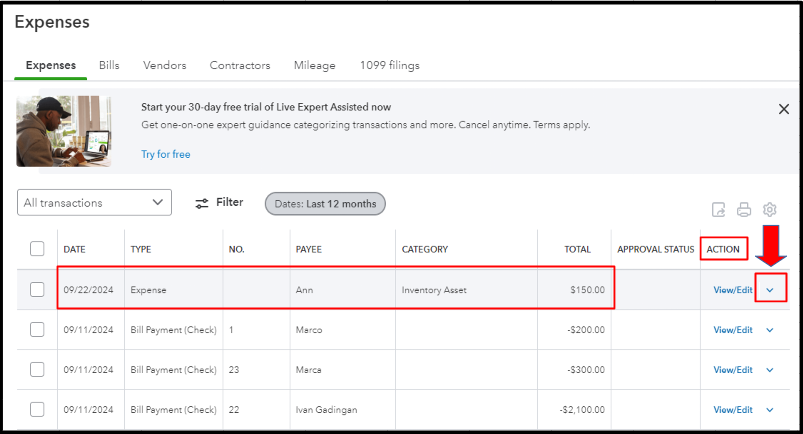
Task: Click the export to Excel icon
Action: tap(718, 210)
